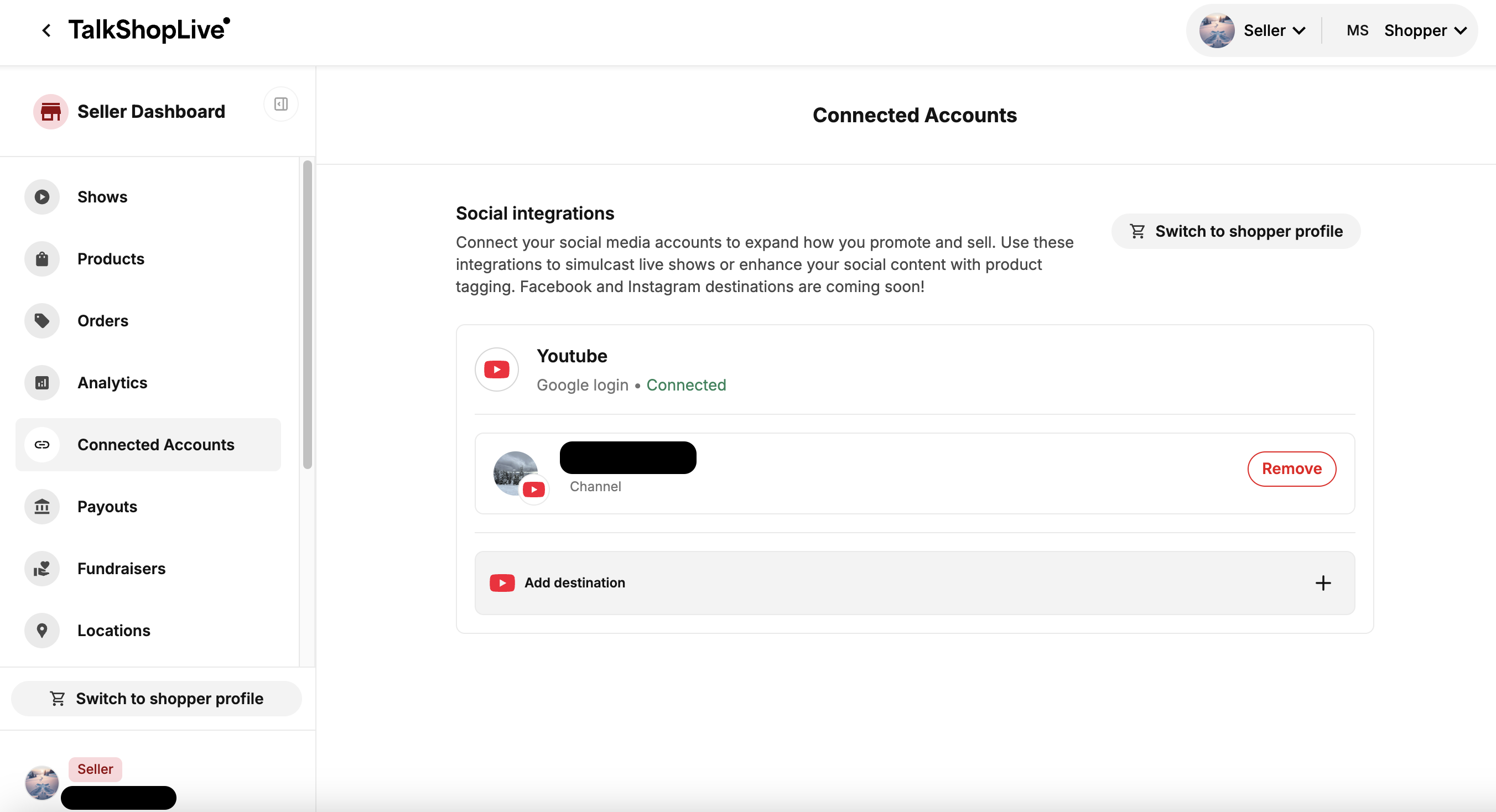Remove the connected YouTube channel
Viewport: 1496px width, 812px height.
1292,469
